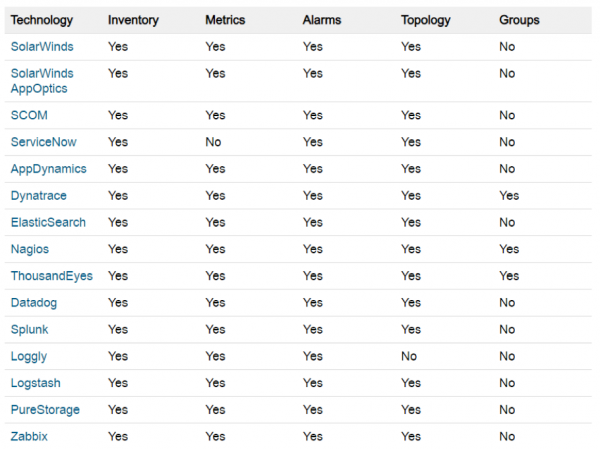Select the Logstash link
The height and width of the screenshot is (449, 600).
[x=37, y=383]
